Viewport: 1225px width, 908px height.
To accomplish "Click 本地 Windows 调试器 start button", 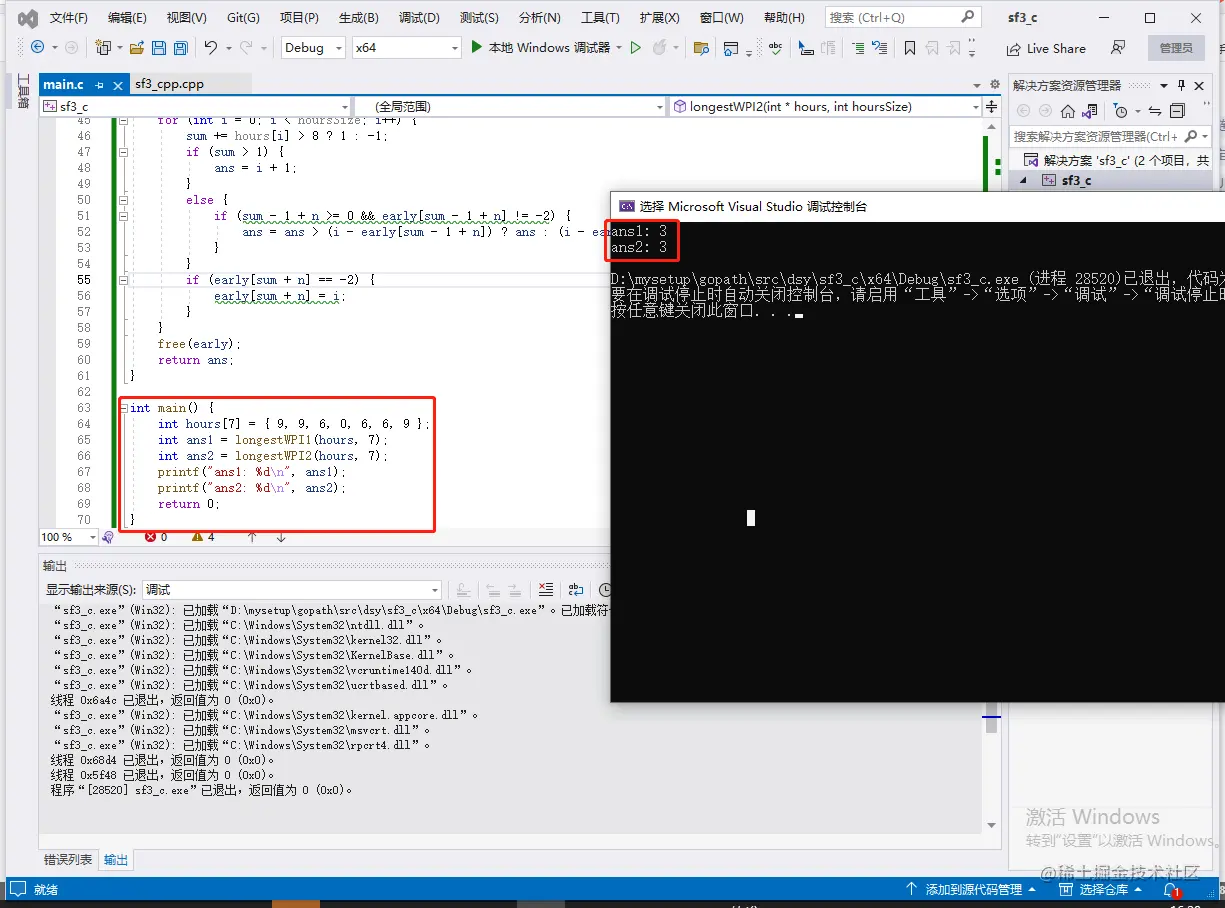I will 540,47.
